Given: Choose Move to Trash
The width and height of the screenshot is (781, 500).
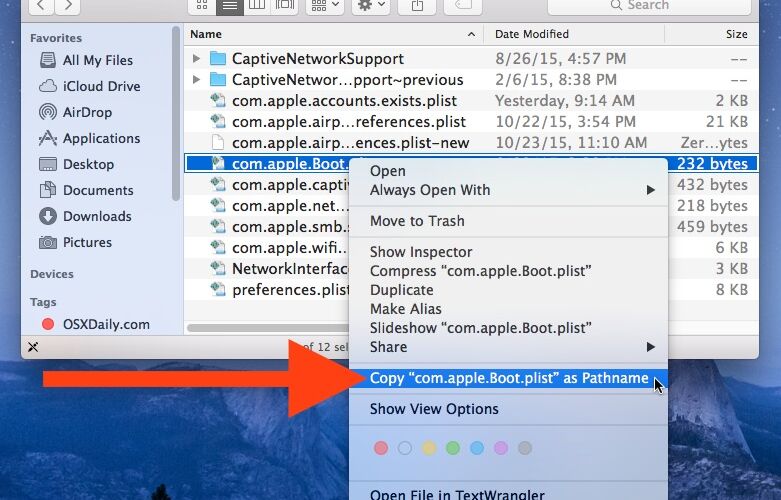Looking at the screenshot, I should [x=508, y=221].
